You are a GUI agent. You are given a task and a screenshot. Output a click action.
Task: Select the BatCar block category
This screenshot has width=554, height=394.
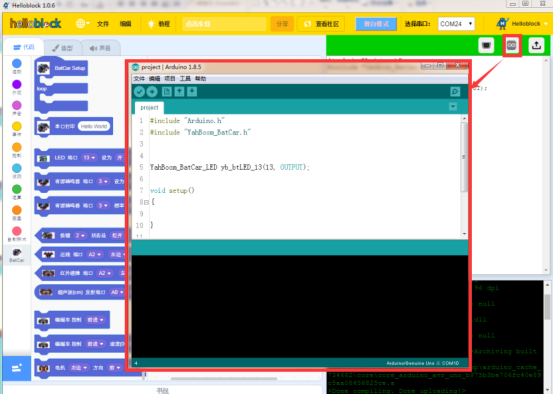(x=17, y=255)
